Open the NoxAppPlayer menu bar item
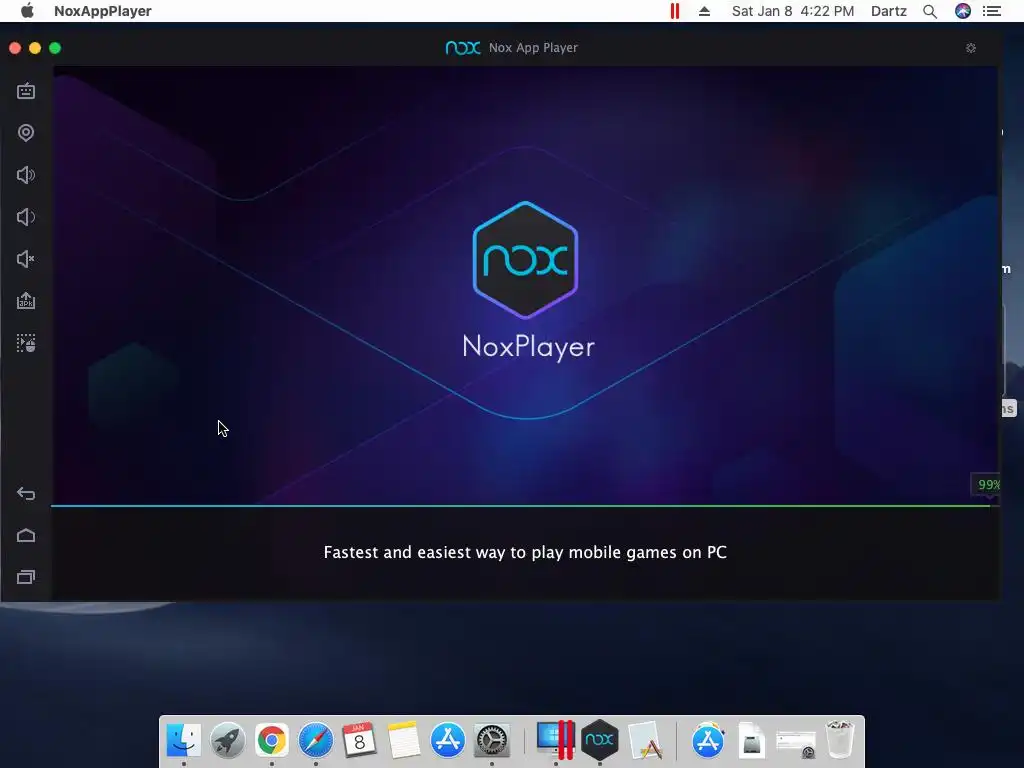 [103, 11]
